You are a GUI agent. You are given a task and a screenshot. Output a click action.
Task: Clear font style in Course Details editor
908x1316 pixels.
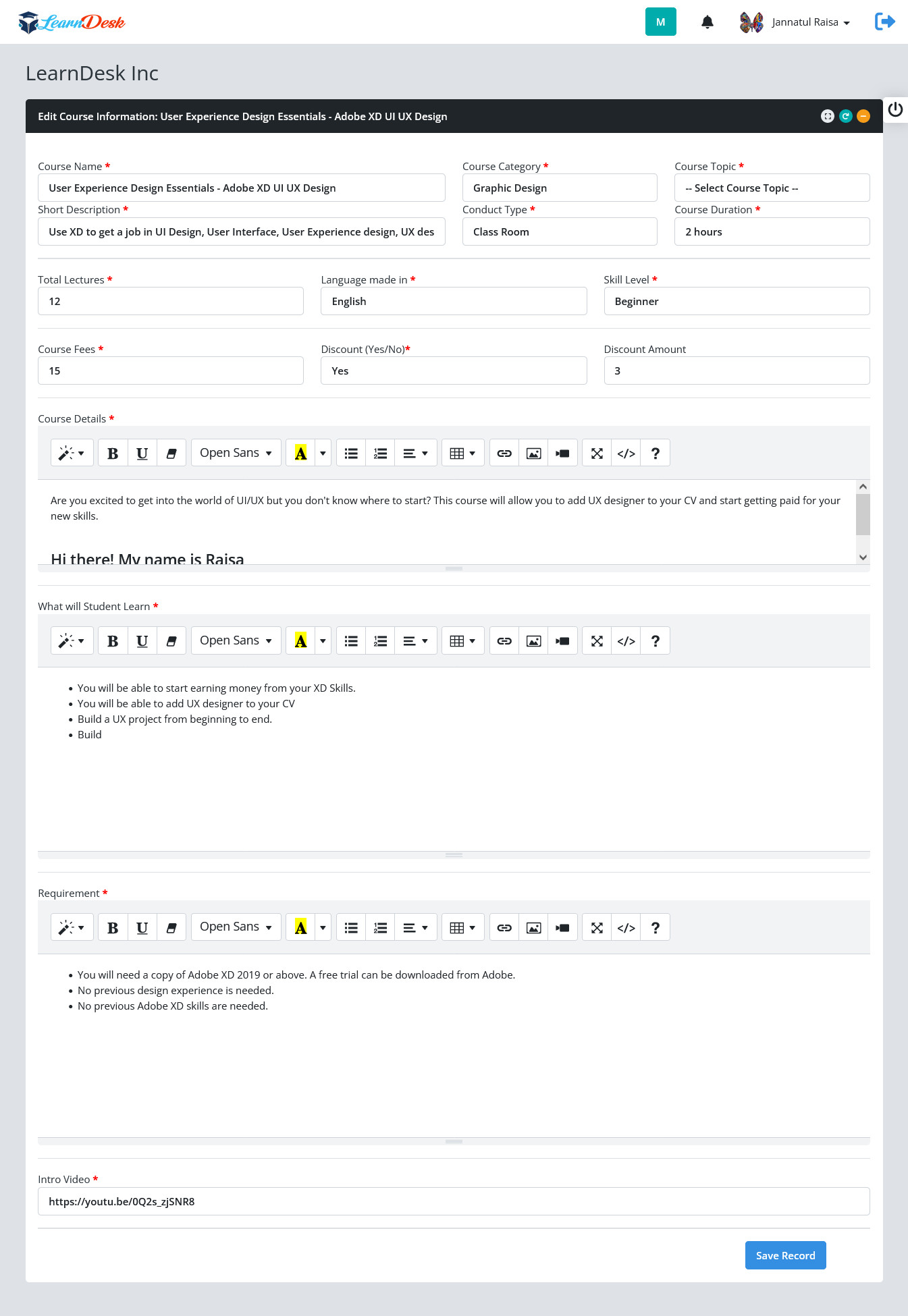tap(171, 454)
